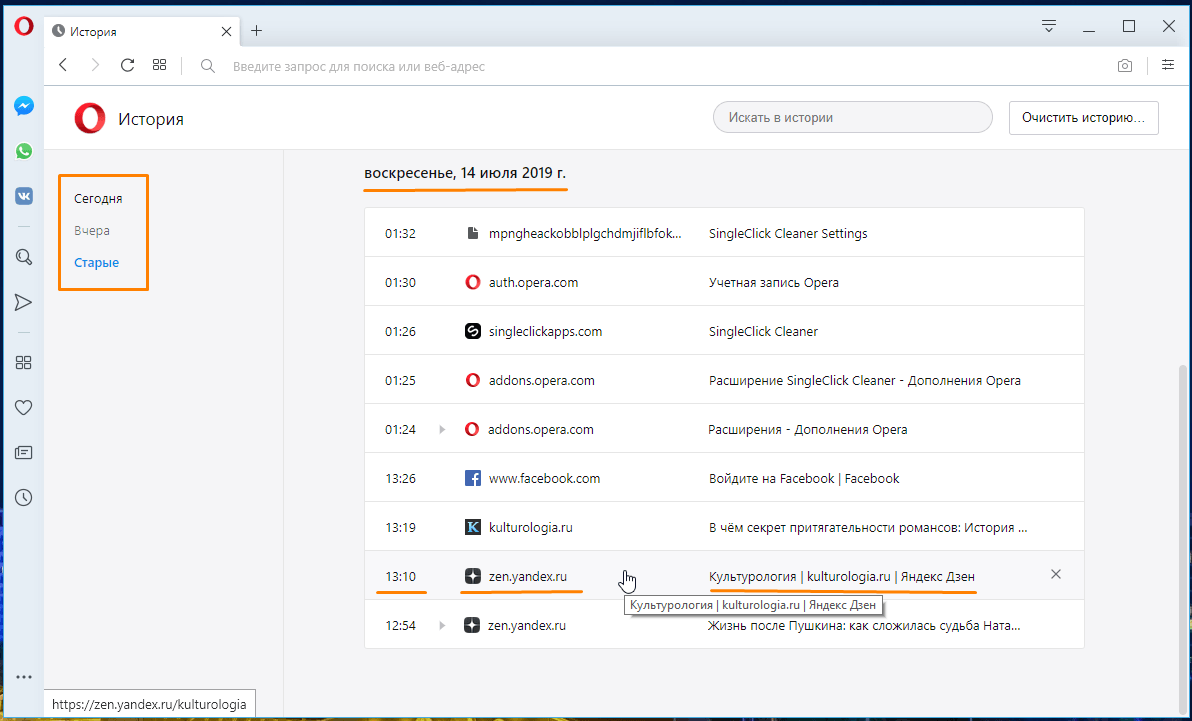Viewport: 1192px width, 721px height.
Task: Select the История tab
Action: coord(141,32)
